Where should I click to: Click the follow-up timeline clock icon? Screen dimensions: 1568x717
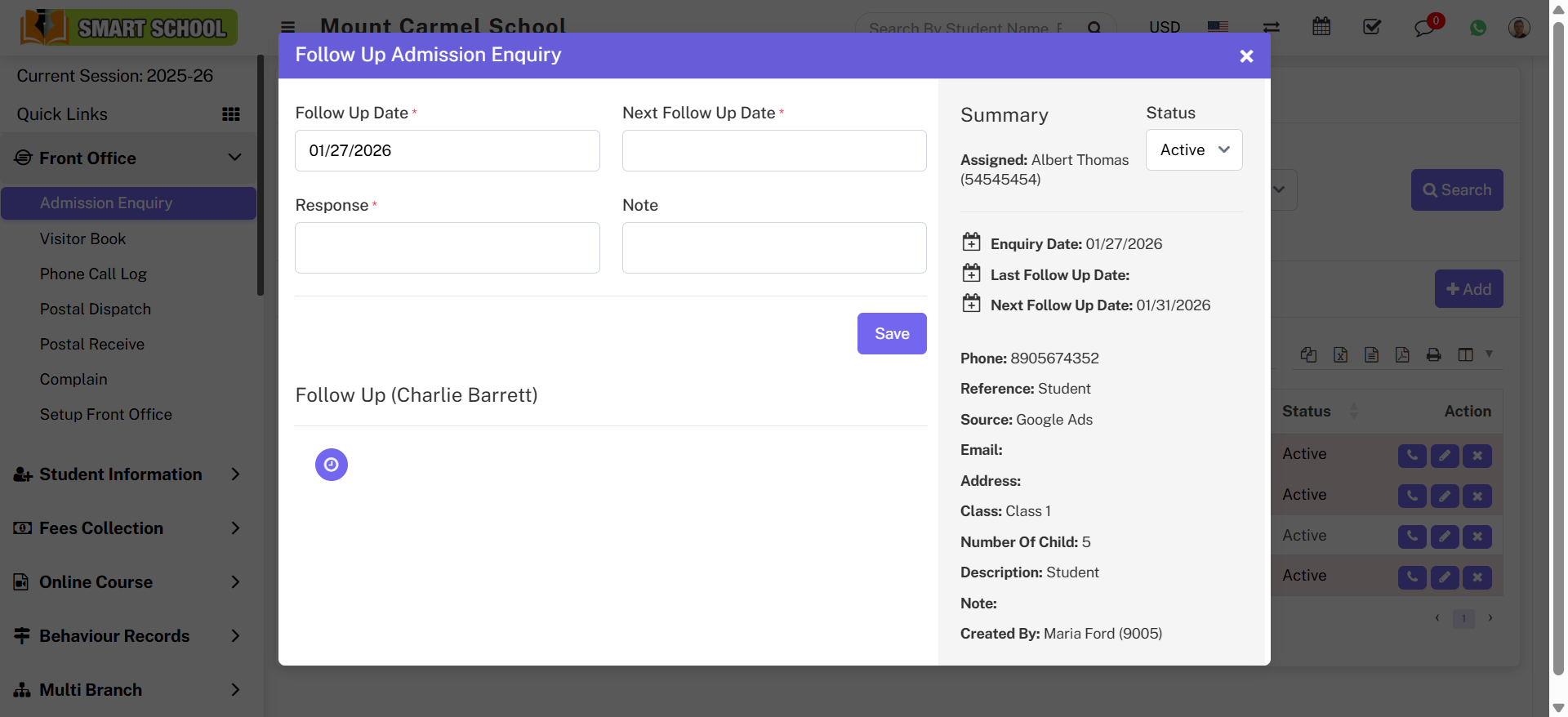point(331,465)
